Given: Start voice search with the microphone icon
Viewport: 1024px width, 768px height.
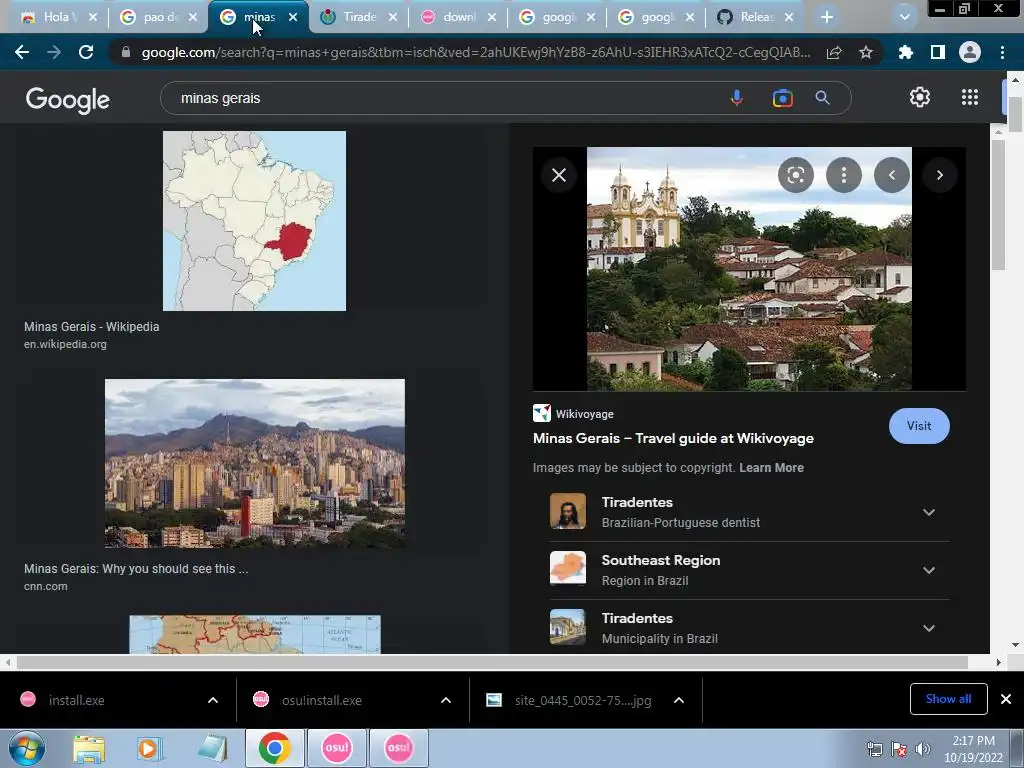Looking at the screenshot, I should click(737, 98).
